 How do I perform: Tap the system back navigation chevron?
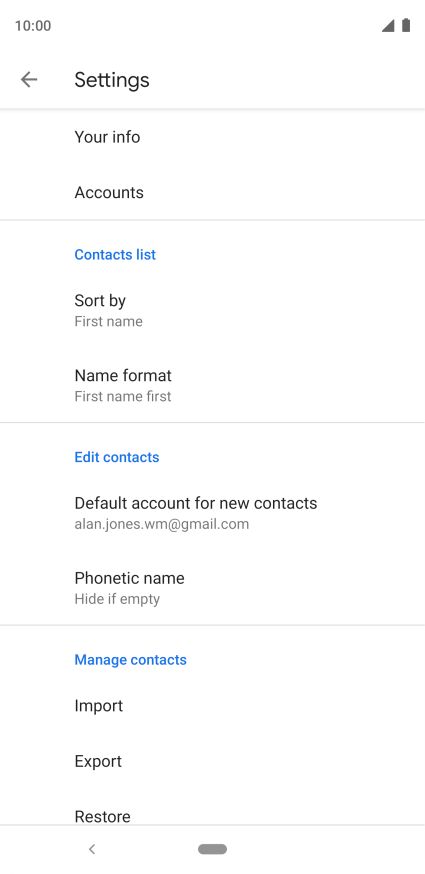tap(92, 849)
